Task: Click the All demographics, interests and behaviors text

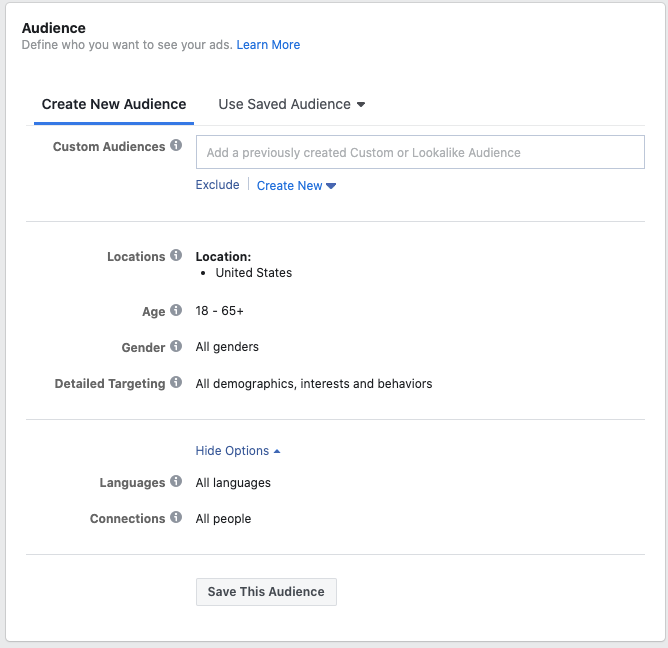Action: (314, 383)
